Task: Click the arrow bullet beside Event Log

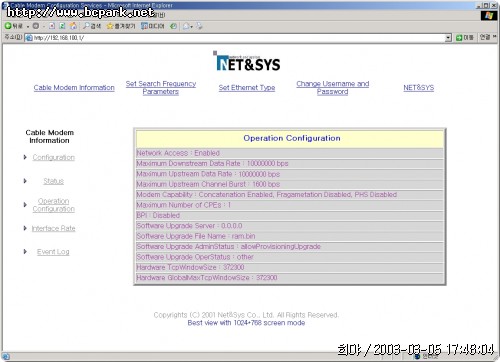Action: (25, 251)
